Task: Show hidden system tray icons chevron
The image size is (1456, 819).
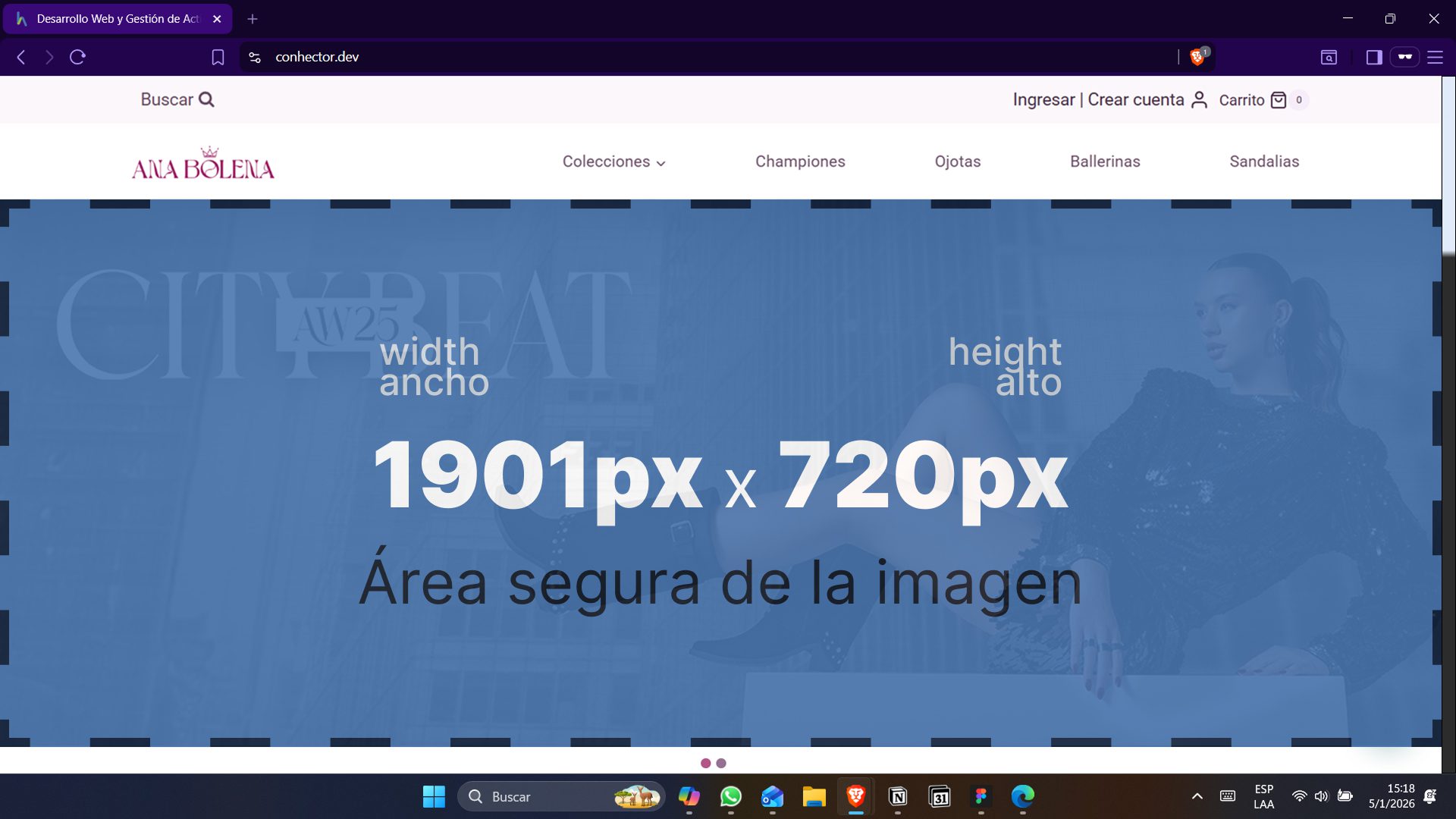Action: coord(1197,796)
